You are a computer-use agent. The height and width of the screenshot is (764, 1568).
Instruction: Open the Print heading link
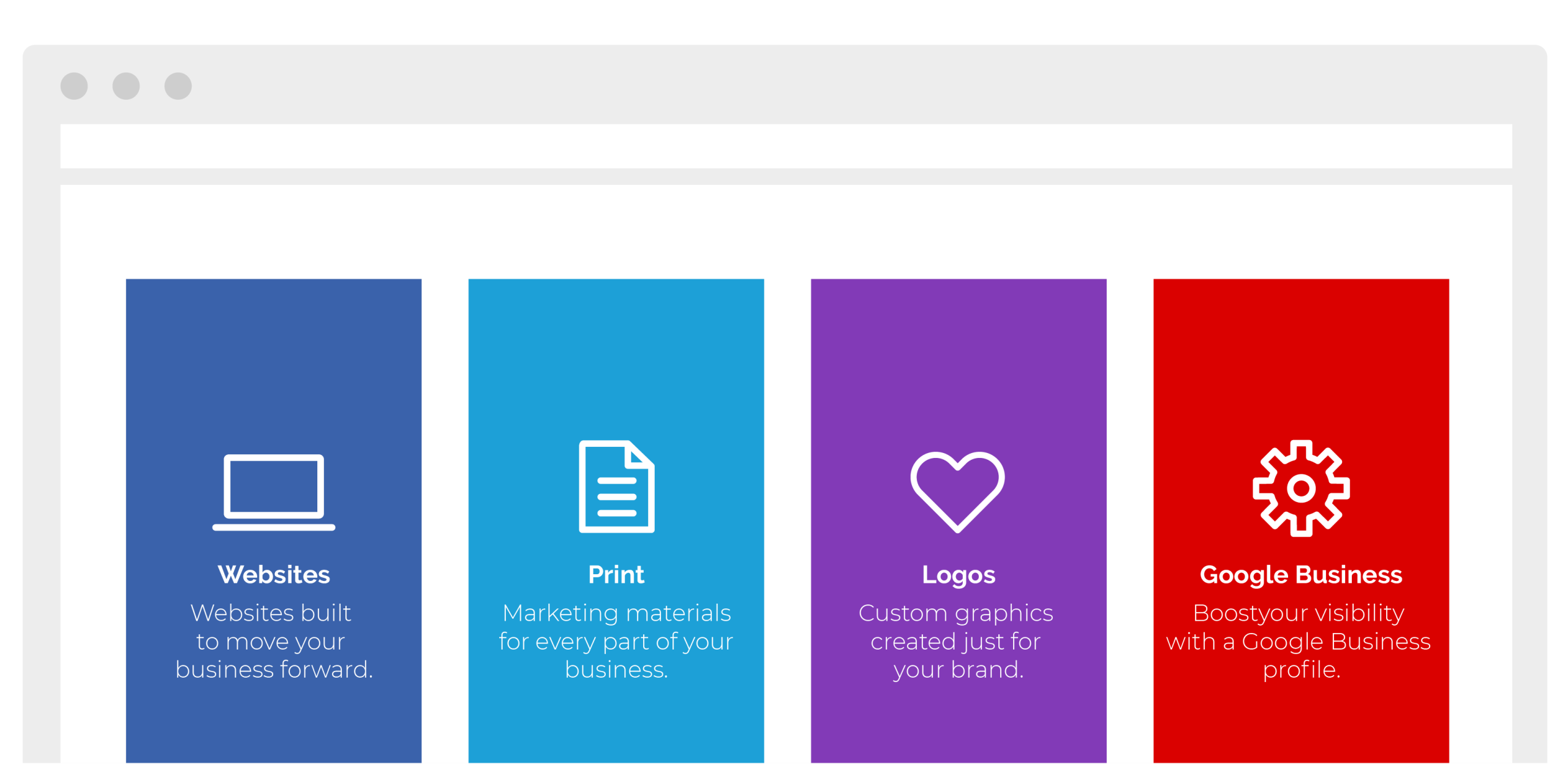click(616, 575)
